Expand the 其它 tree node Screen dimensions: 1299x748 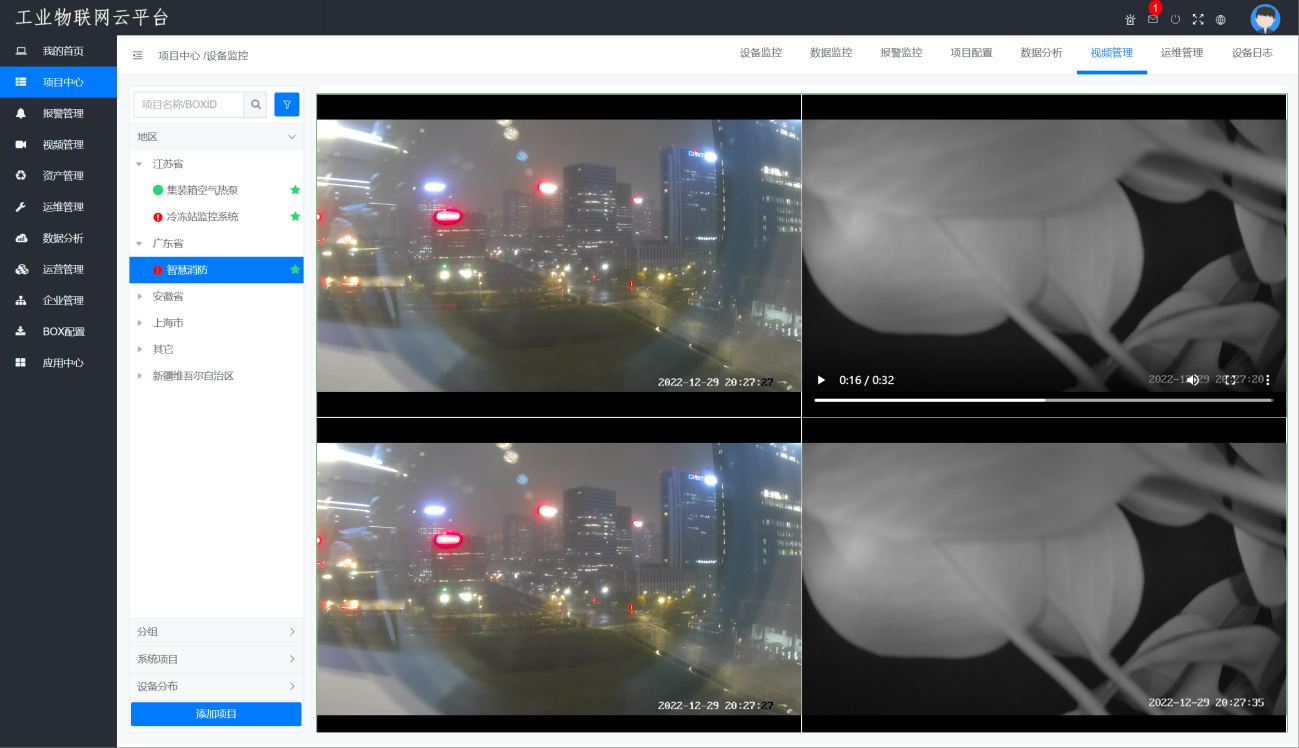tap(139, 350)
